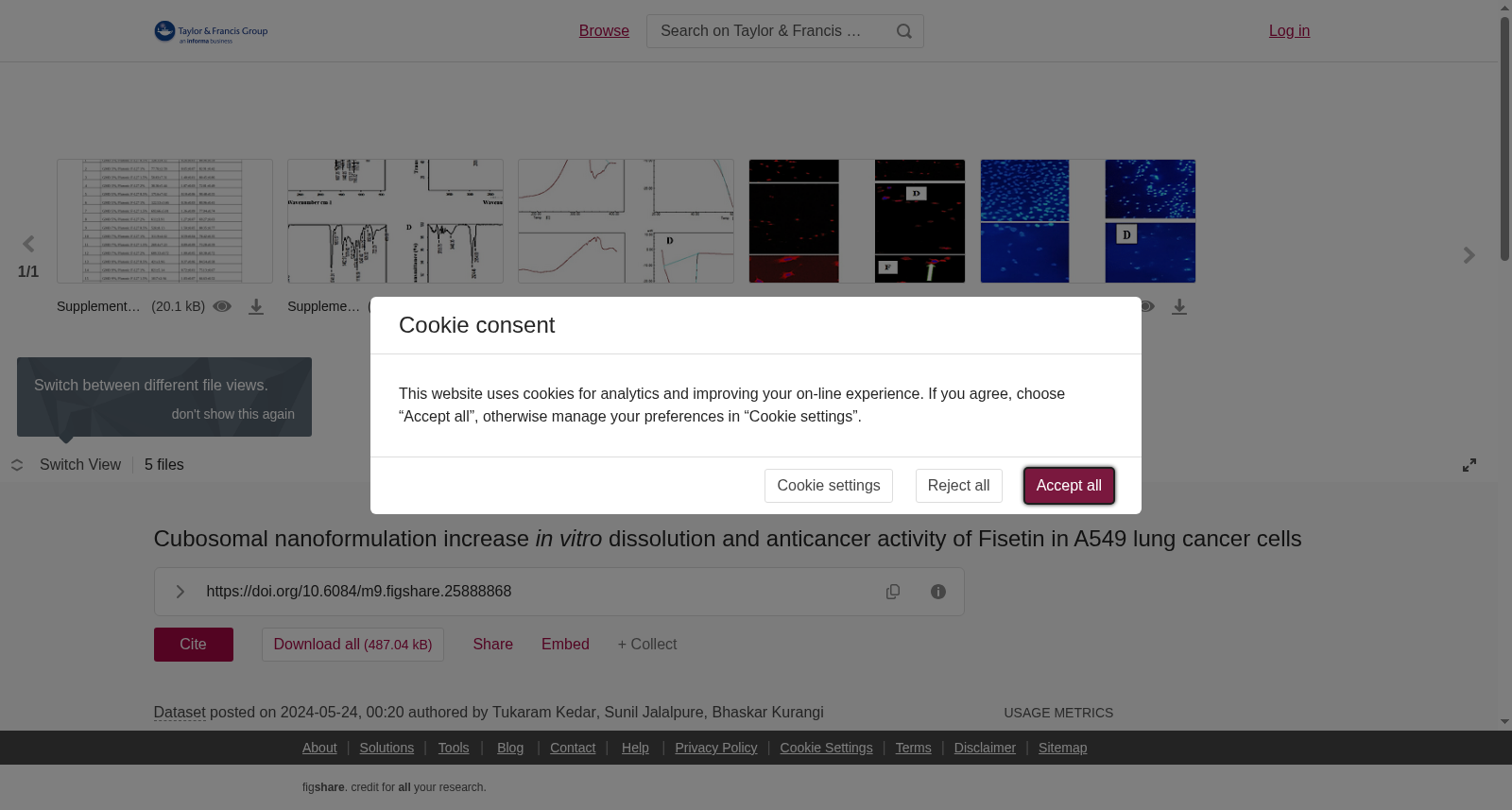Screen dimensions: 1512x810
Task: Download the last file in the row
Action: coord(1179,307)
